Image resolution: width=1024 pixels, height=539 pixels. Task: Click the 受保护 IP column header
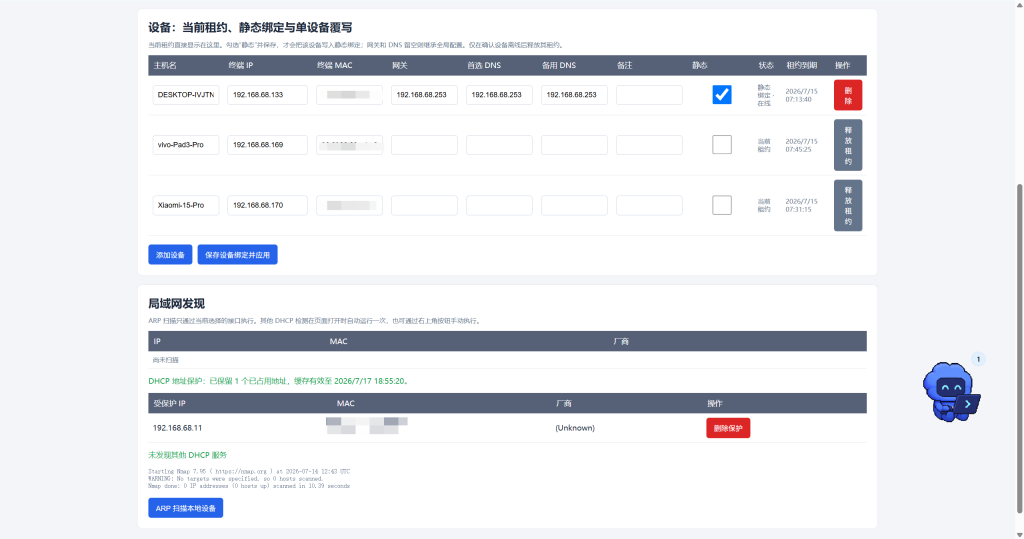pos(169,404)
